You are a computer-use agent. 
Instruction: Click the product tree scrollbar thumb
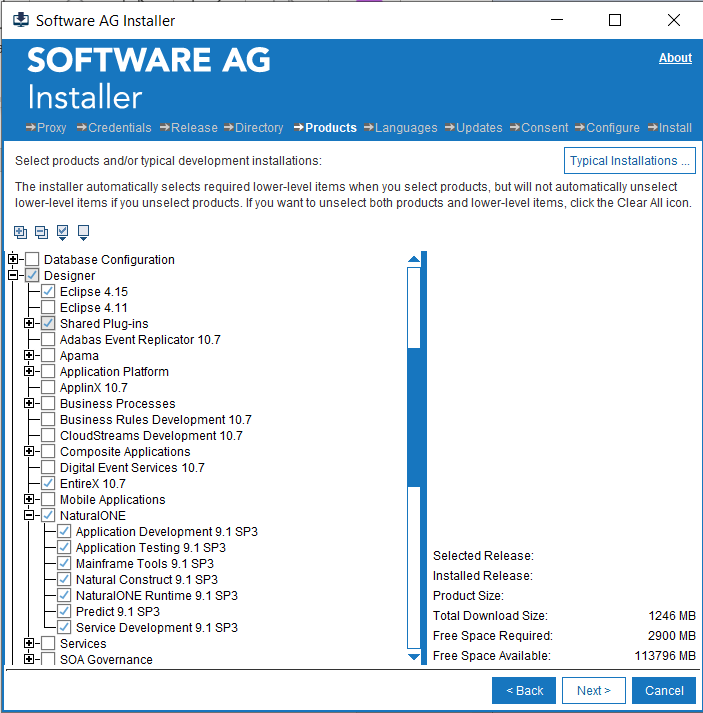coord(414,417)
